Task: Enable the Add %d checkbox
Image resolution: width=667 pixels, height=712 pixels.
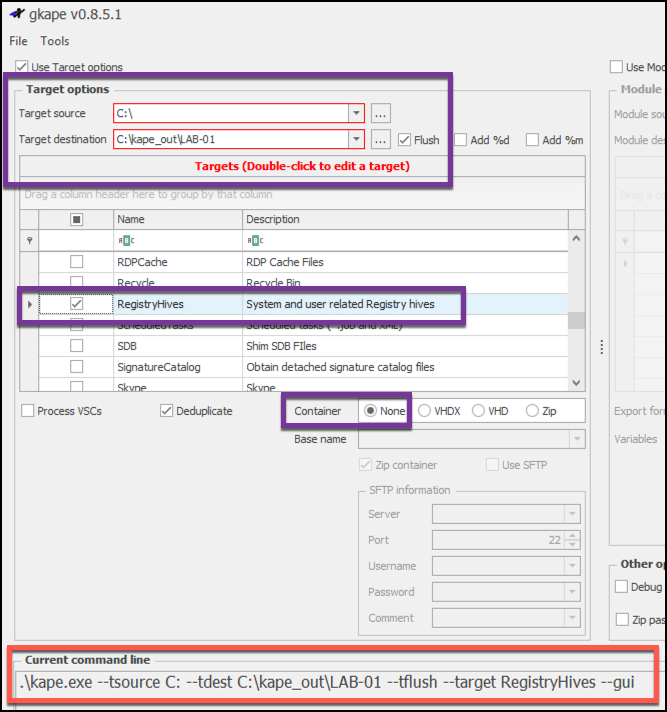Action: 460,140
